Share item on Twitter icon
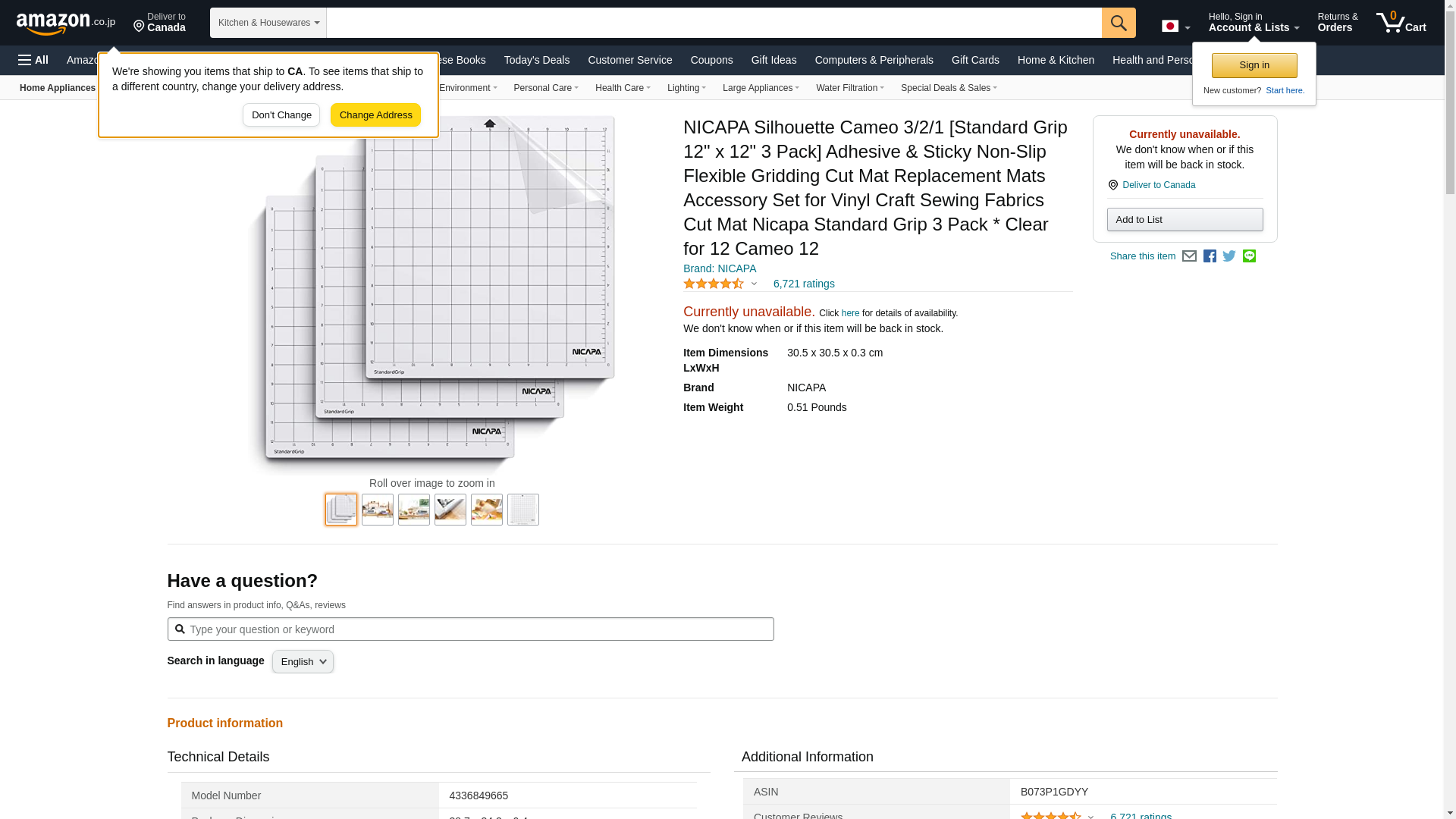The image size is (1456, 819). 1229,256
